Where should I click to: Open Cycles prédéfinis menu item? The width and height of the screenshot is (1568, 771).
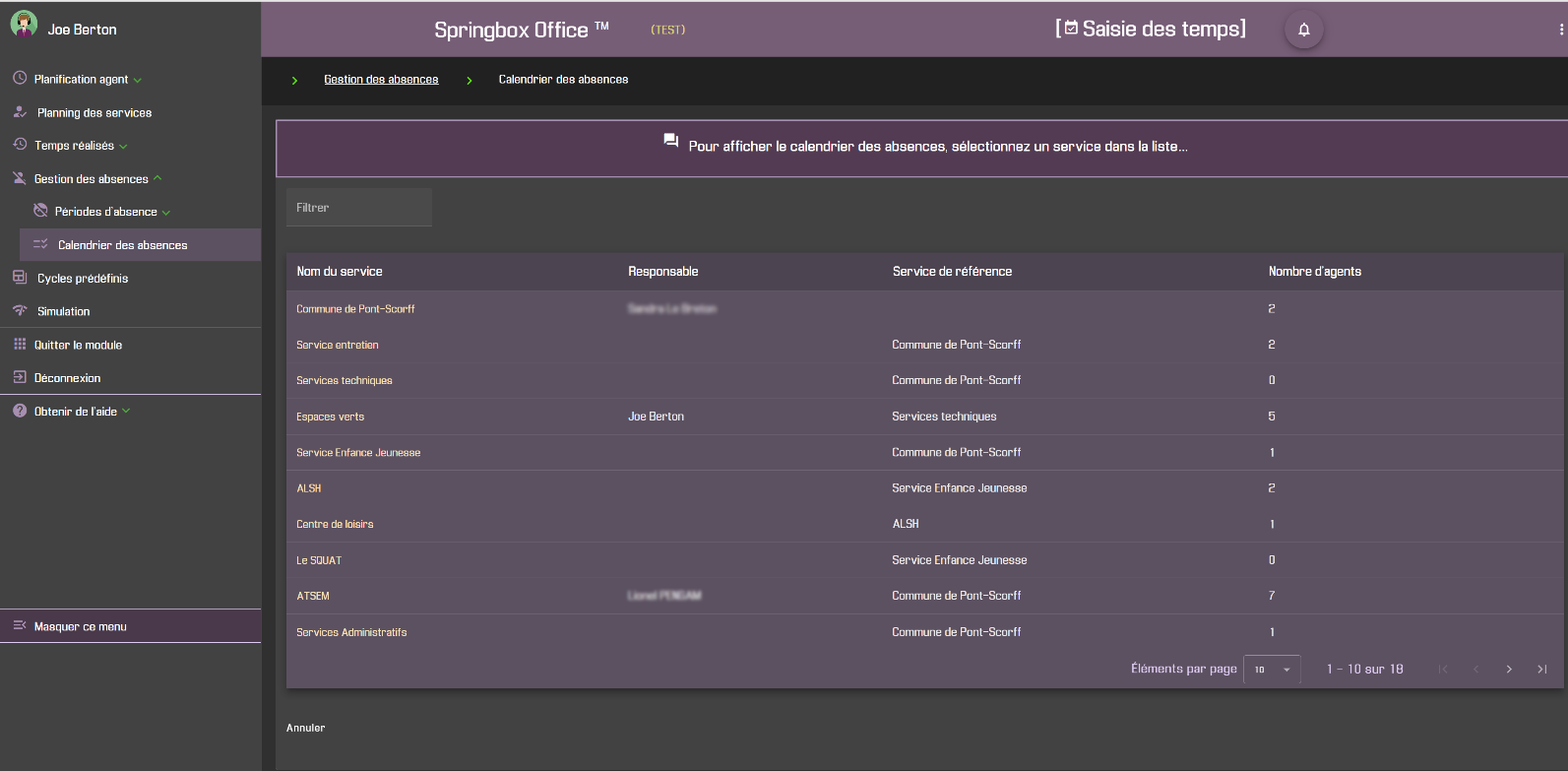coord(83,279)
